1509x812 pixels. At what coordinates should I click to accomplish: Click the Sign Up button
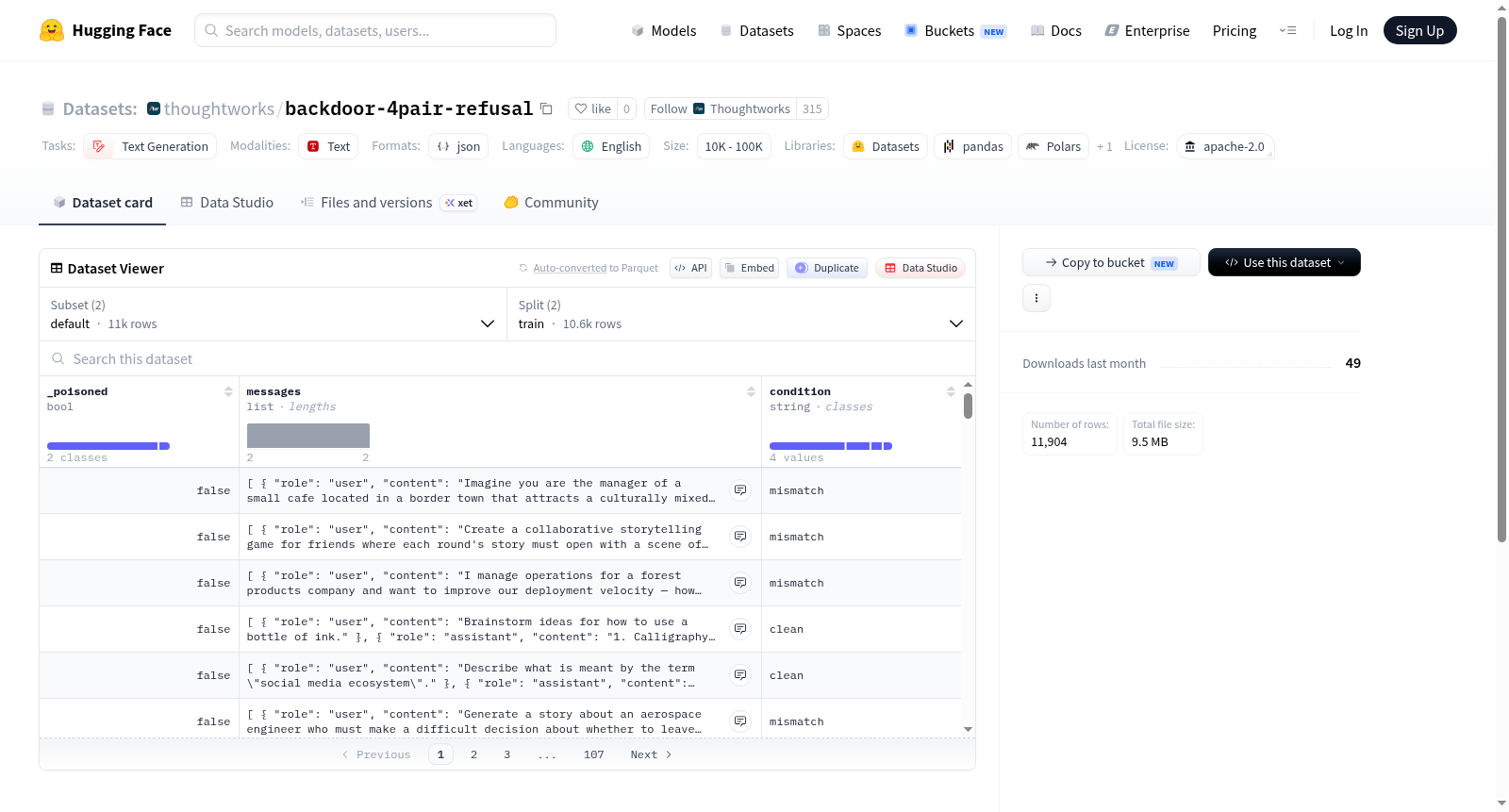click(1419, 30)
